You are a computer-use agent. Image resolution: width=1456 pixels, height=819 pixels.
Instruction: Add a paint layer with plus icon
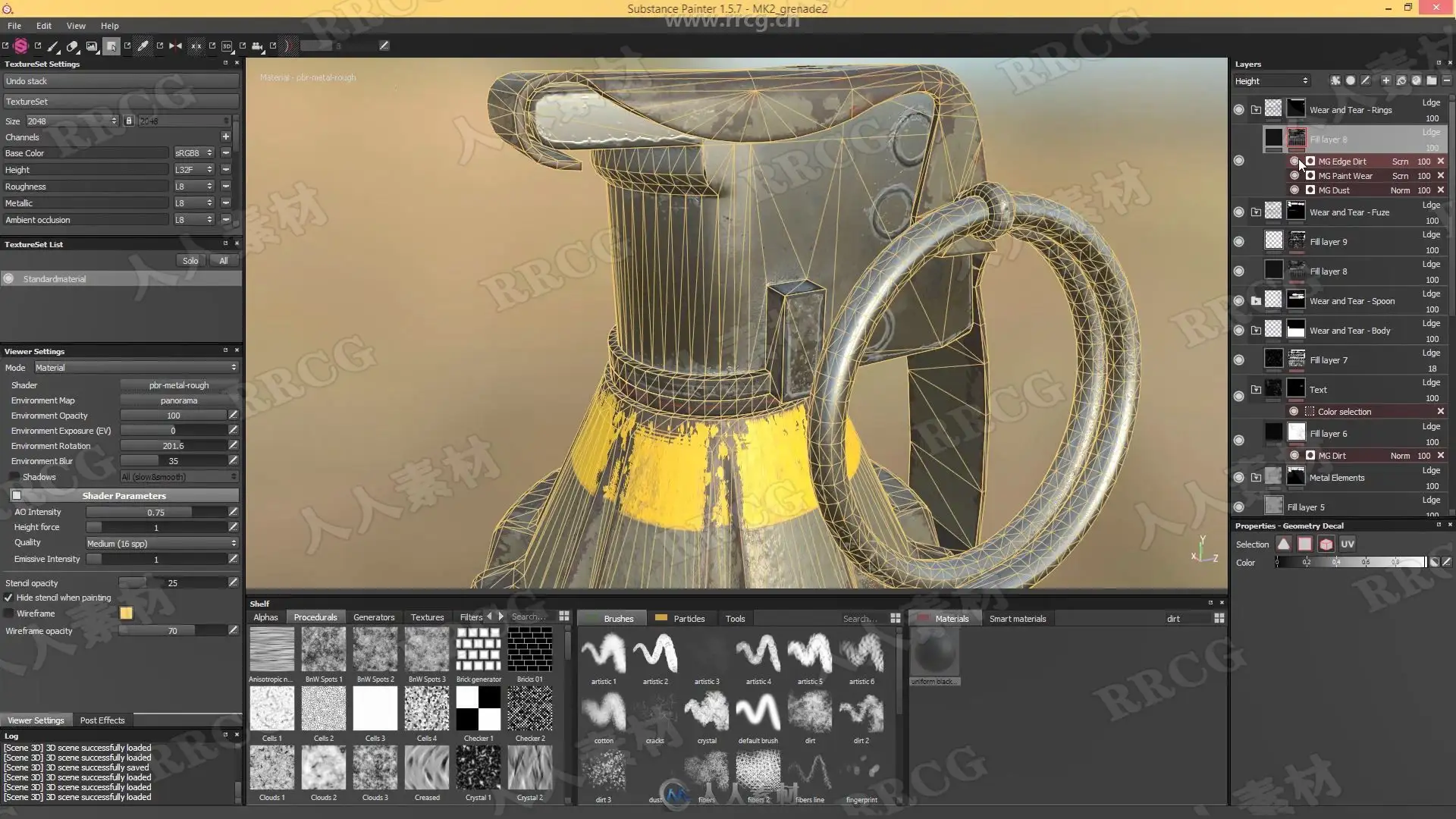click(1385, 80)
